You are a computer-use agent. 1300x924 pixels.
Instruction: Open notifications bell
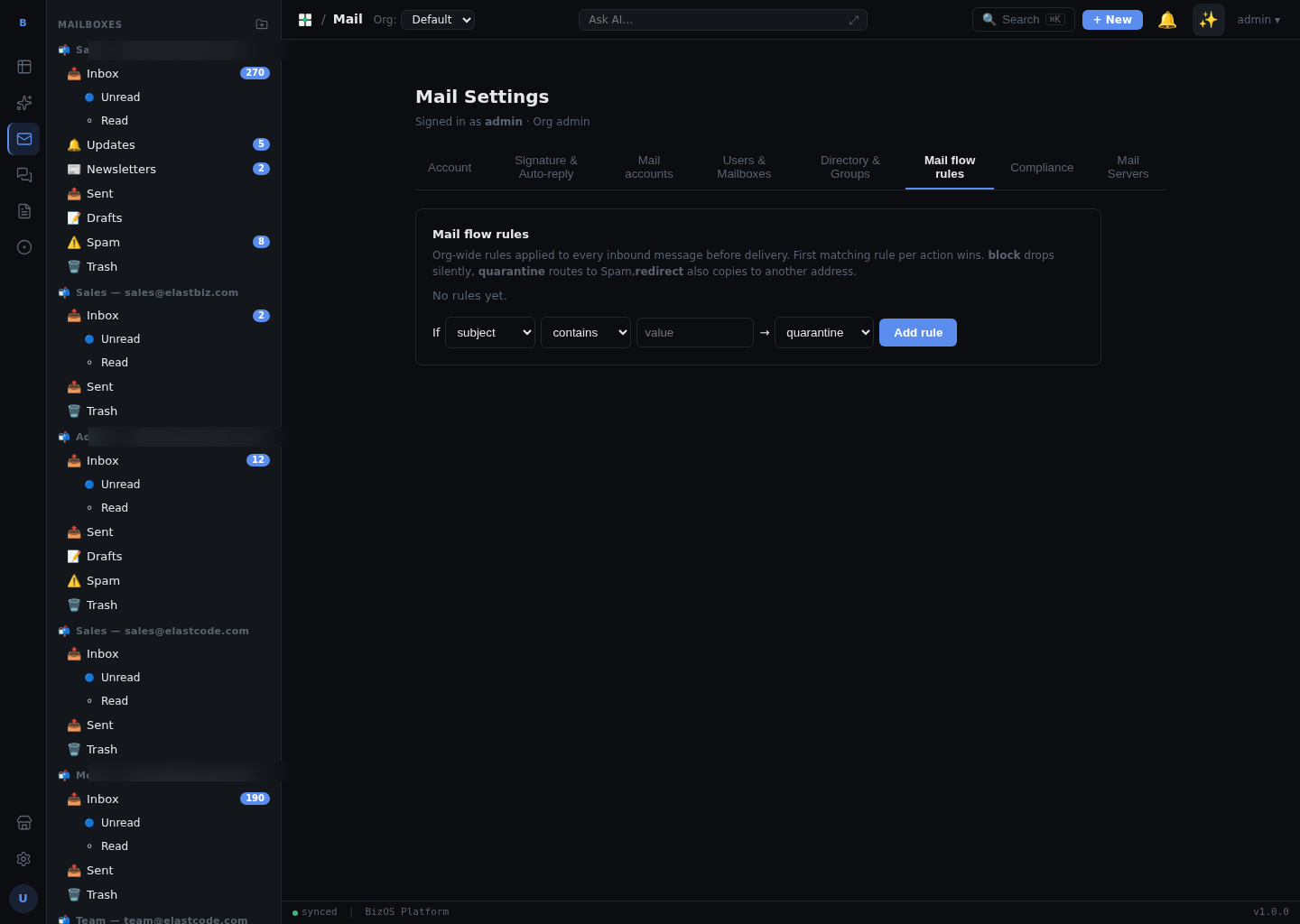[x=1167, y=20]
